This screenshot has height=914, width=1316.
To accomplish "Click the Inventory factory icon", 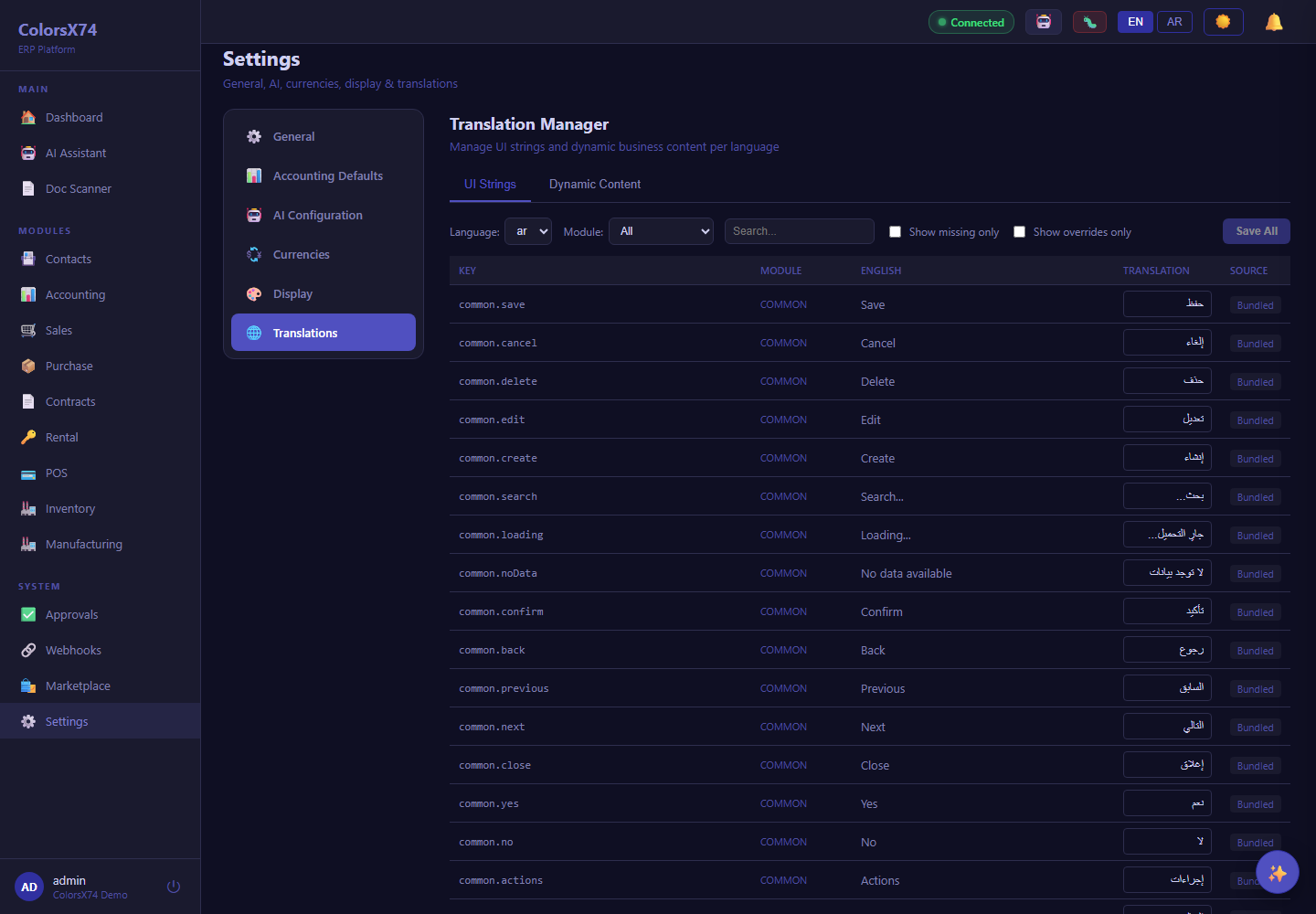I will (x=28, y=508).
